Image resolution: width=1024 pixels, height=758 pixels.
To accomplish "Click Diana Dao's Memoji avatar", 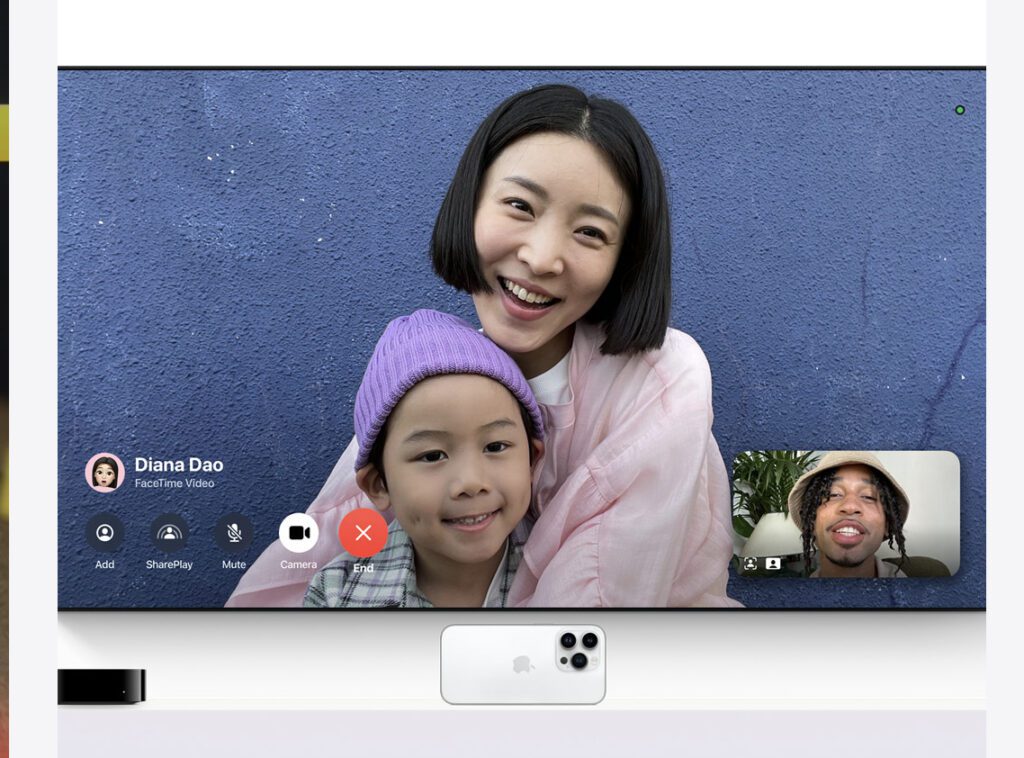I will coord(105,472).
